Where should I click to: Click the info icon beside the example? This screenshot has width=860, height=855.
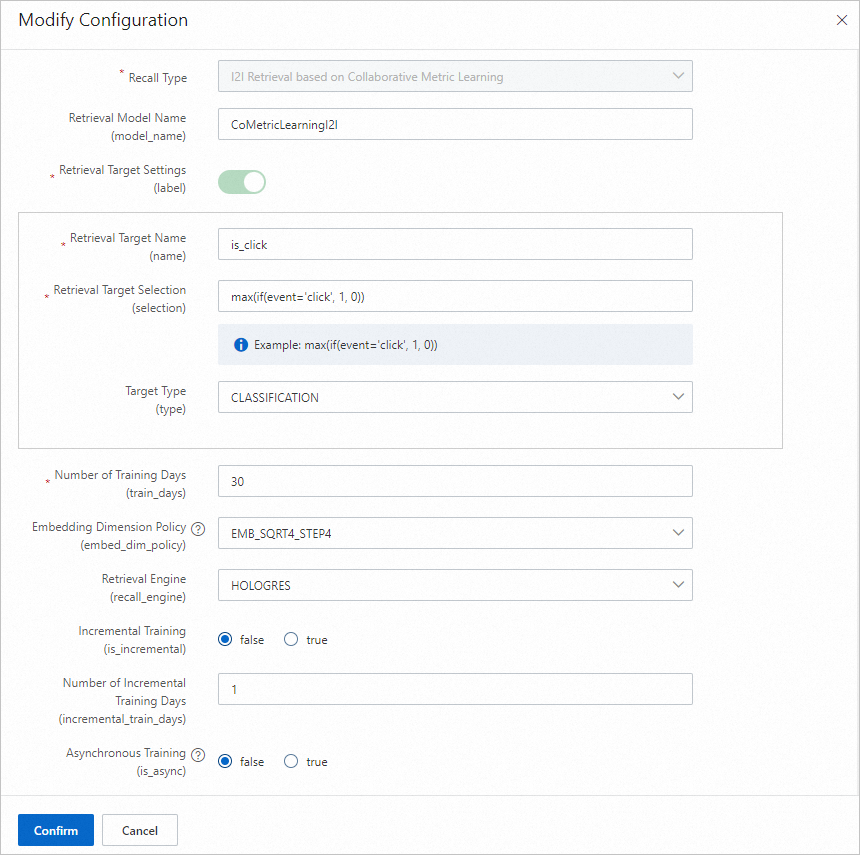point(240,345)
